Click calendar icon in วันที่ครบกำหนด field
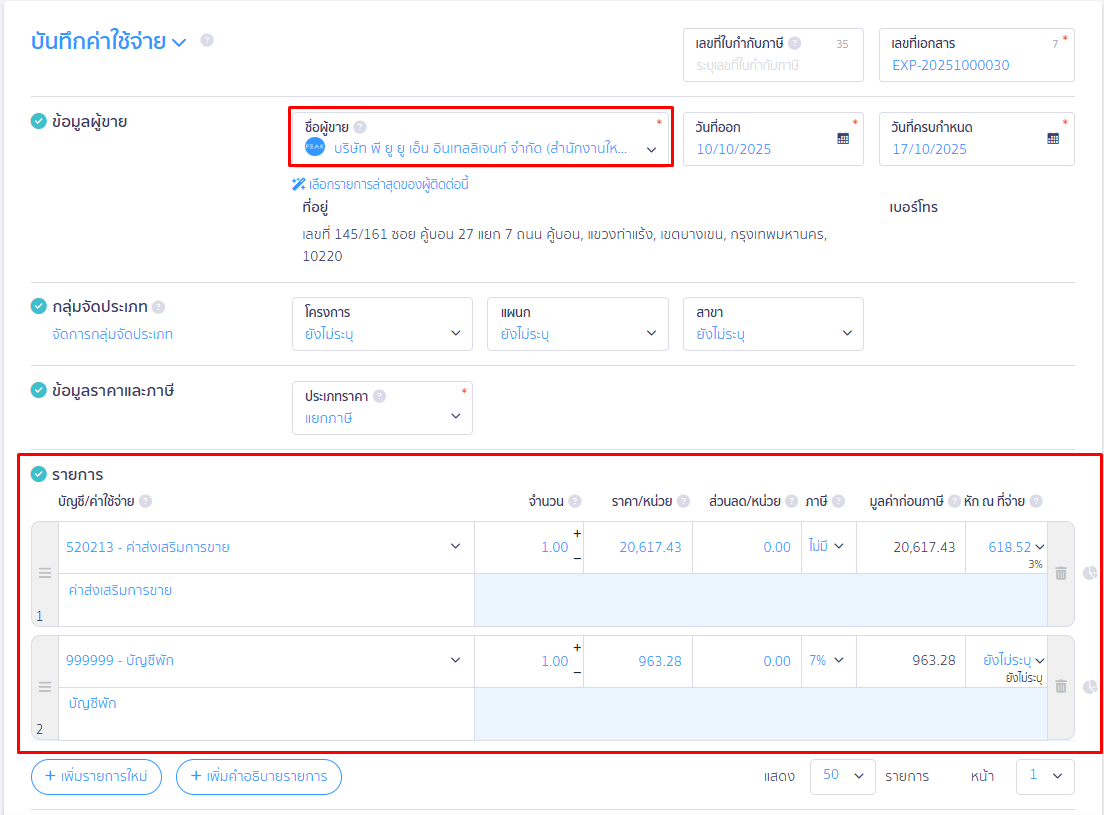 tap(1053, 138)
